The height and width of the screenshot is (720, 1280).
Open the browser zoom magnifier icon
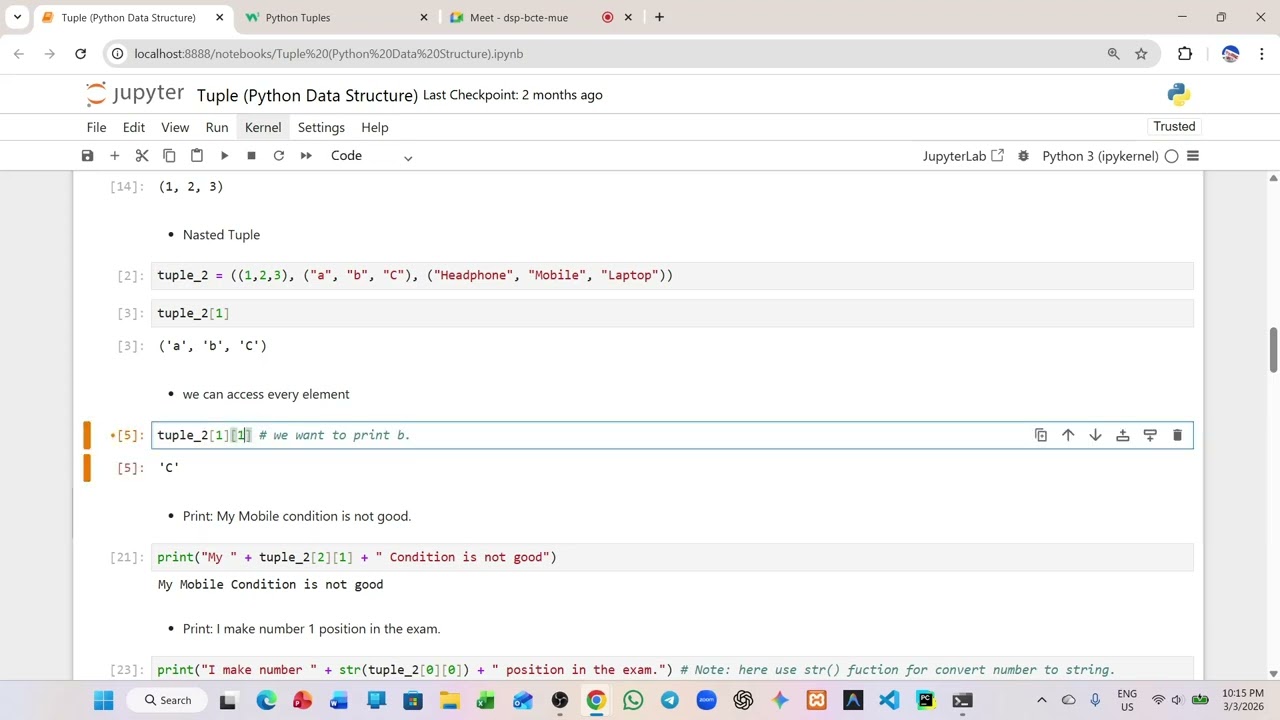click(1113, 54)
